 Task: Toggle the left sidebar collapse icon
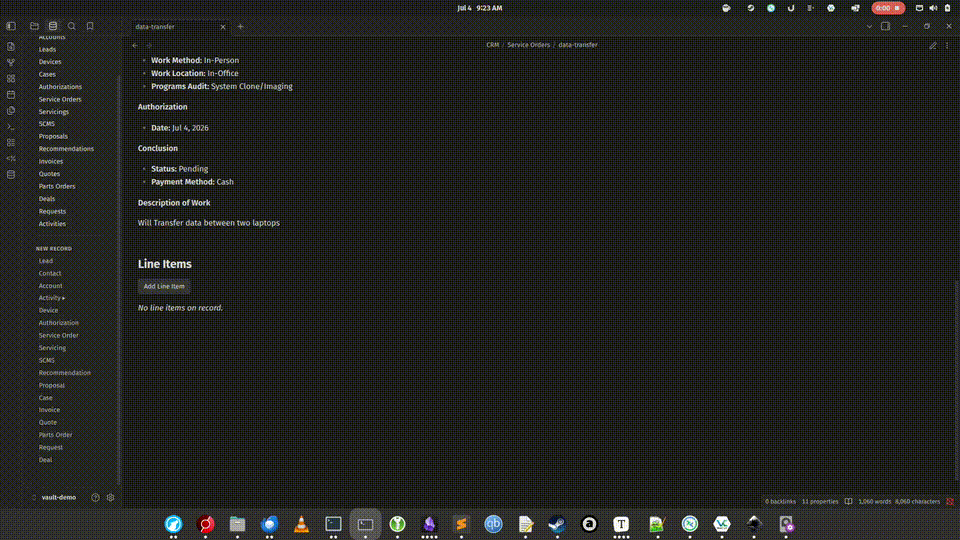coord(11,26)
